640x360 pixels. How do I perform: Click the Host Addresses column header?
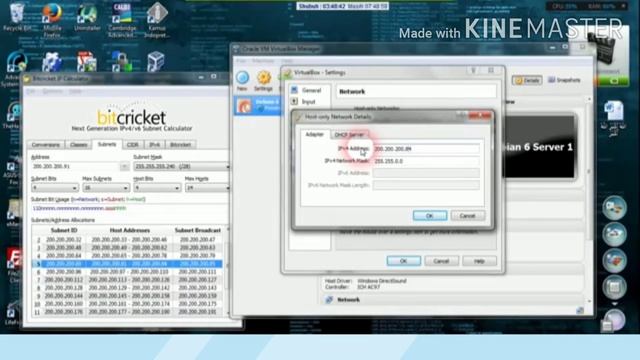coord(129,231)
